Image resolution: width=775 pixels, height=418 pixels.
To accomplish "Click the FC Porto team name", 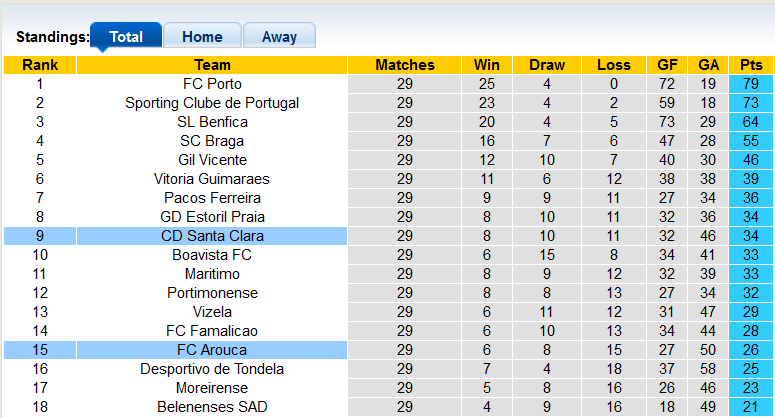I will (212, 84).
